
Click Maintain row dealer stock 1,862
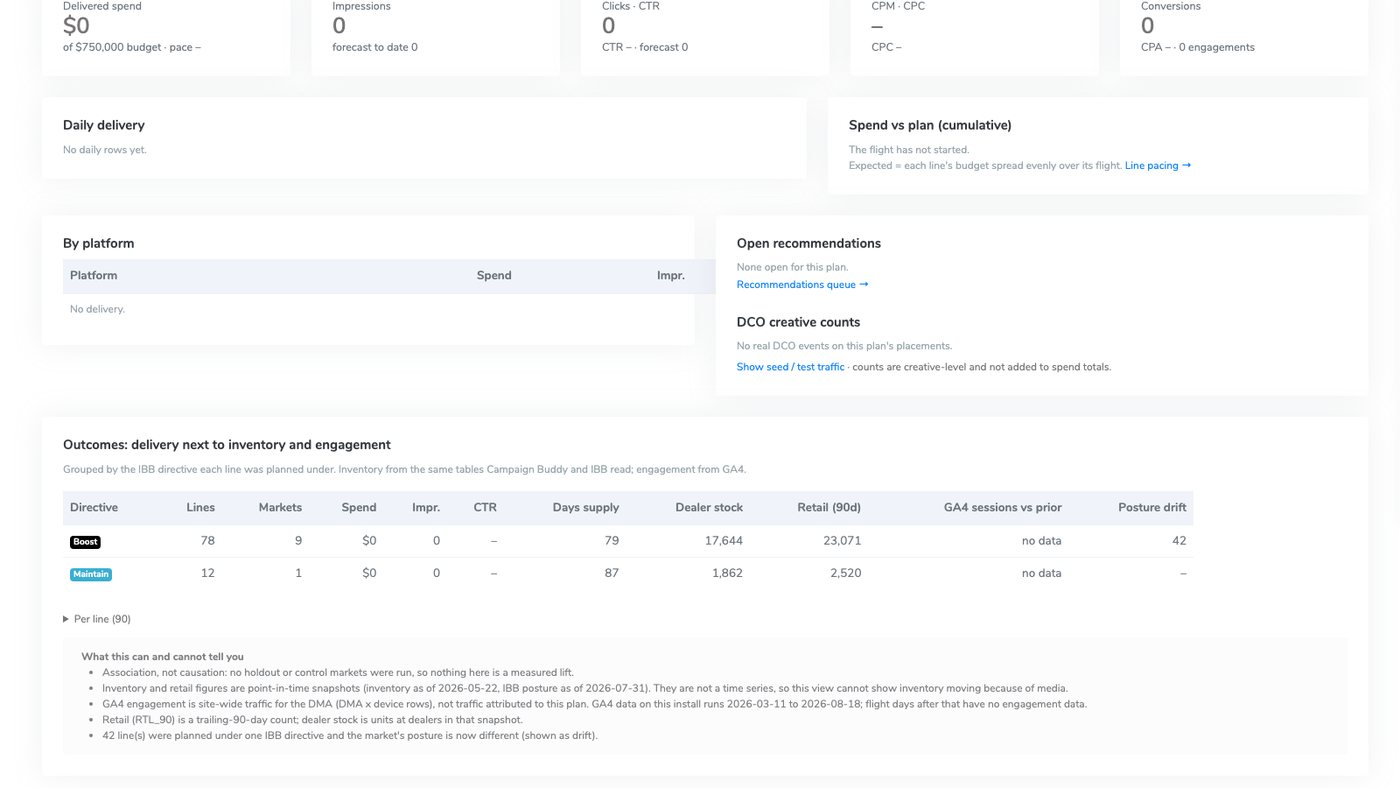[x=725, y=573]
